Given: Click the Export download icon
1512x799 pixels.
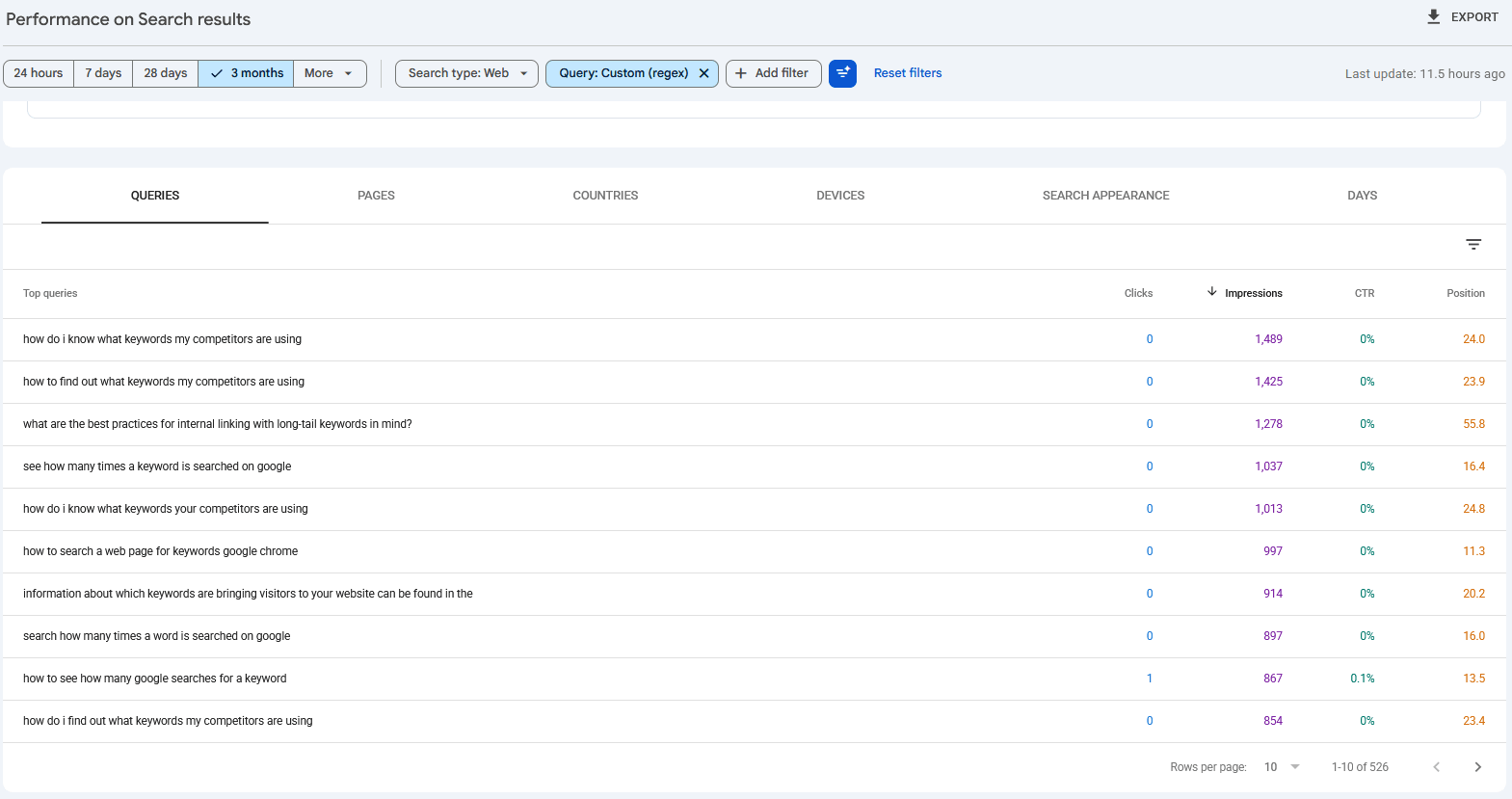Looking at the screenshot, I should click(x=1433, y=16).
